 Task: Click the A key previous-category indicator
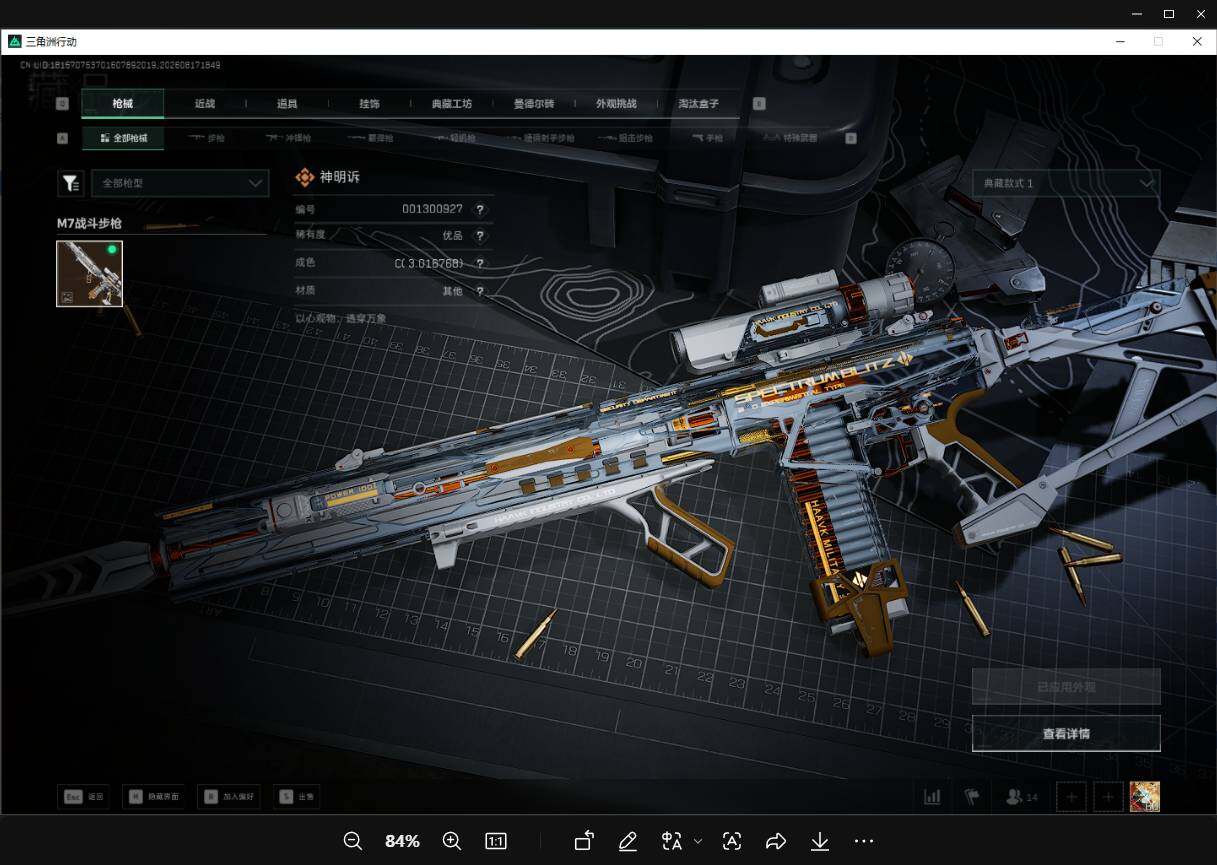(x=63, y=138)
